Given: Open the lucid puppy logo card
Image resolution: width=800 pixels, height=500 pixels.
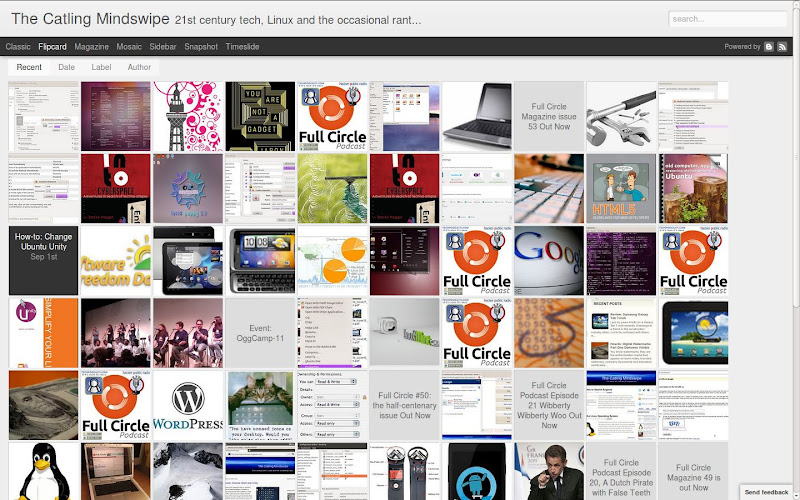Looking at the screenshot, I should point(188,189).
